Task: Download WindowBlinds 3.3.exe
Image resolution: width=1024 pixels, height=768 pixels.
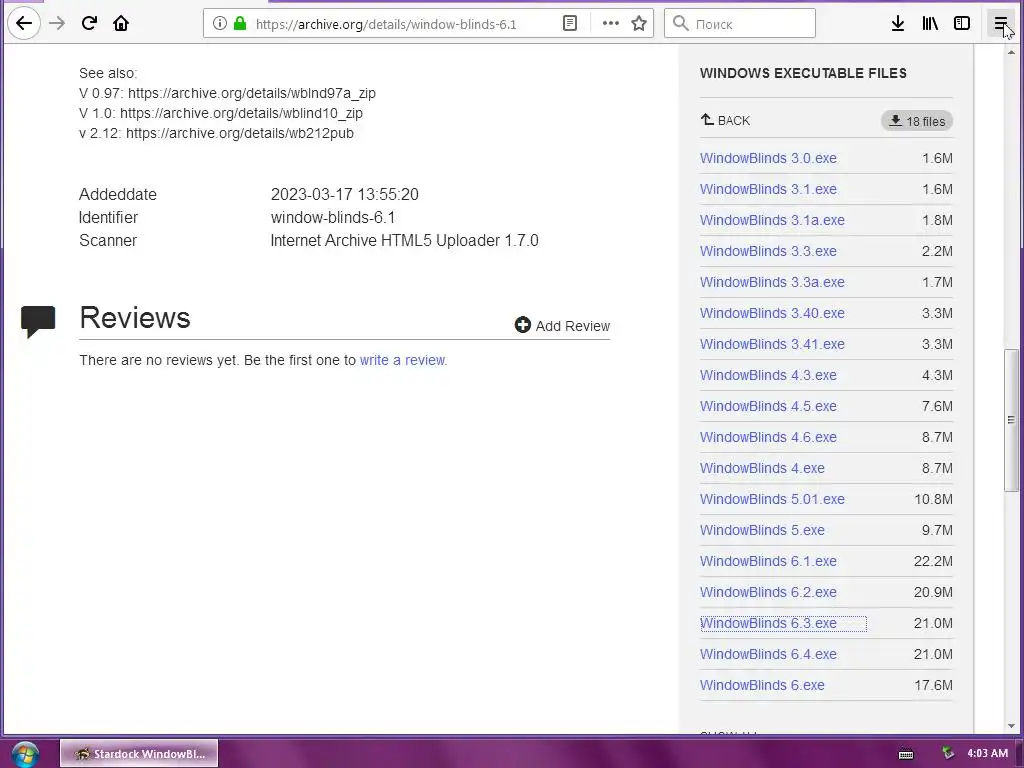Action: (x=768, y=251)
